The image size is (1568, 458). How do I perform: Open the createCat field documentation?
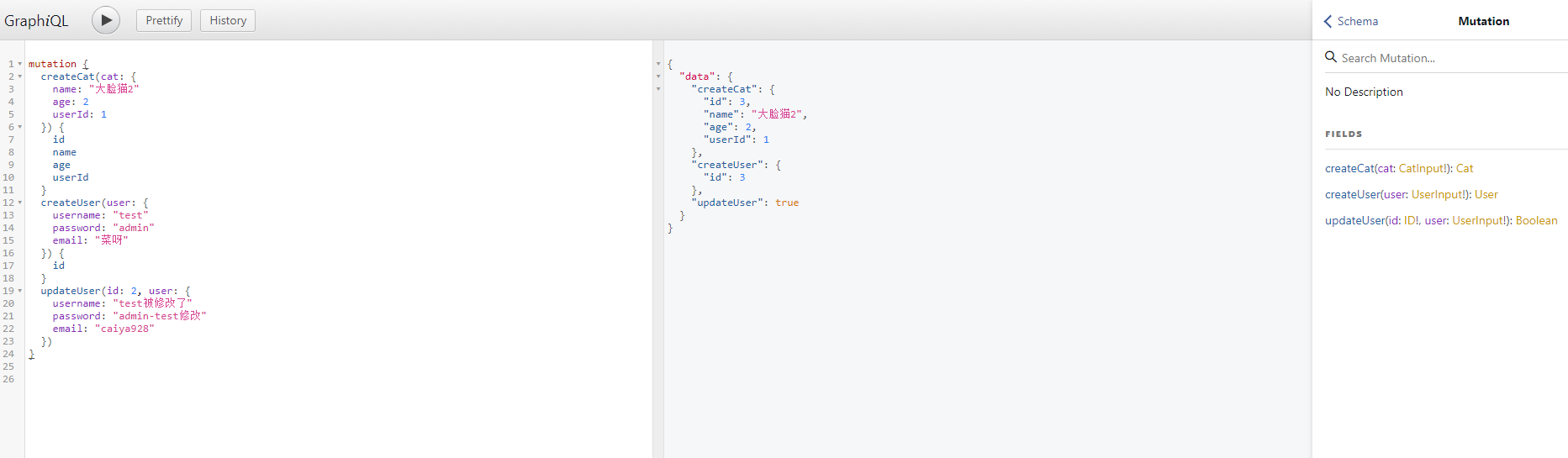coord(1349,168)
